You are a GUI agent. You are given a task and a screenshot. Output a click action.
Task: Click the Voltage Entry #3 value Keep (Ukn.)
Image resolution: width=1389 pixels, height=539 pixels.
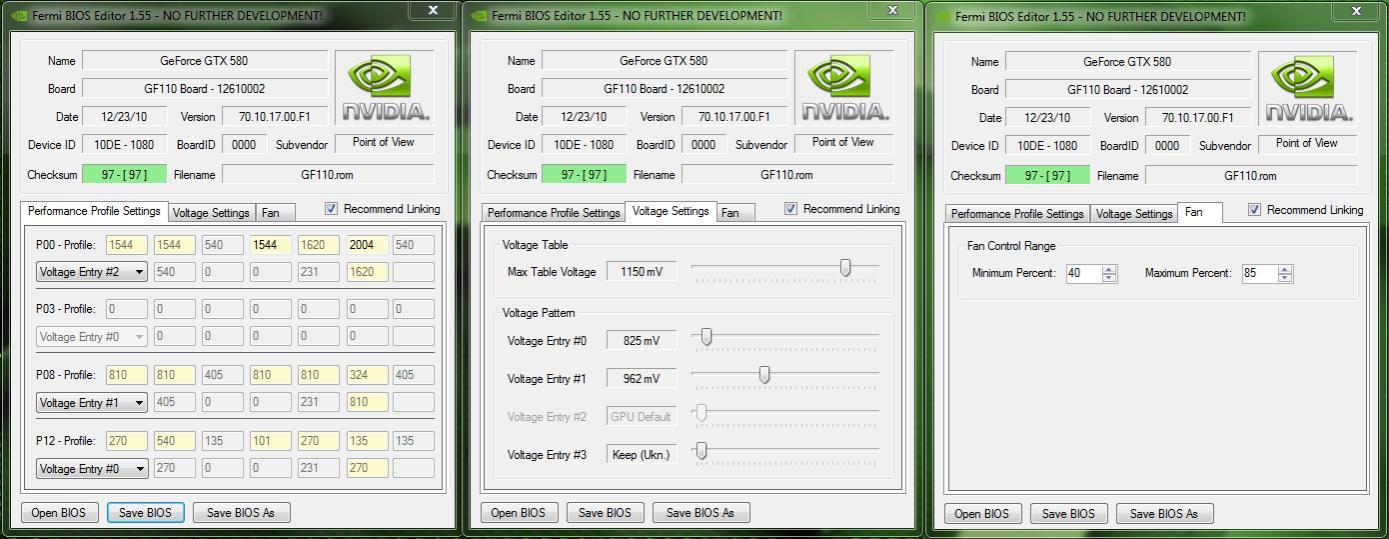(x=641, y=455)
